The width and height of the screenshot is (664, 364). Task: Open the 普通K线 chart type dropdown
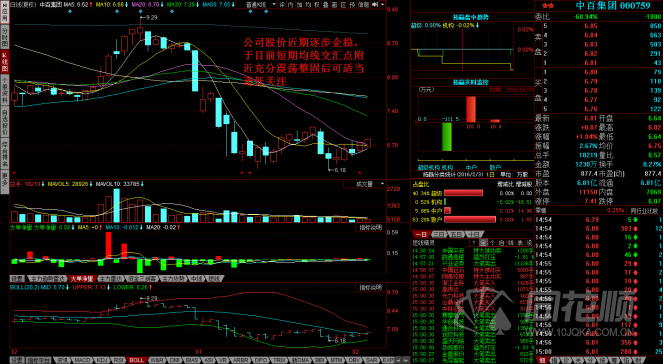coord(261,5)
